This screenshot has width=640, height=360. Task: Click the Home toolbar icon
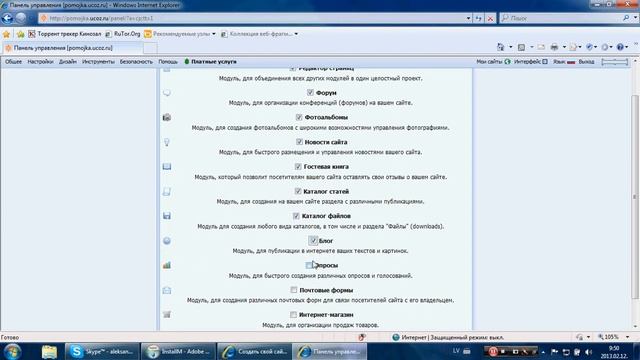500,47
